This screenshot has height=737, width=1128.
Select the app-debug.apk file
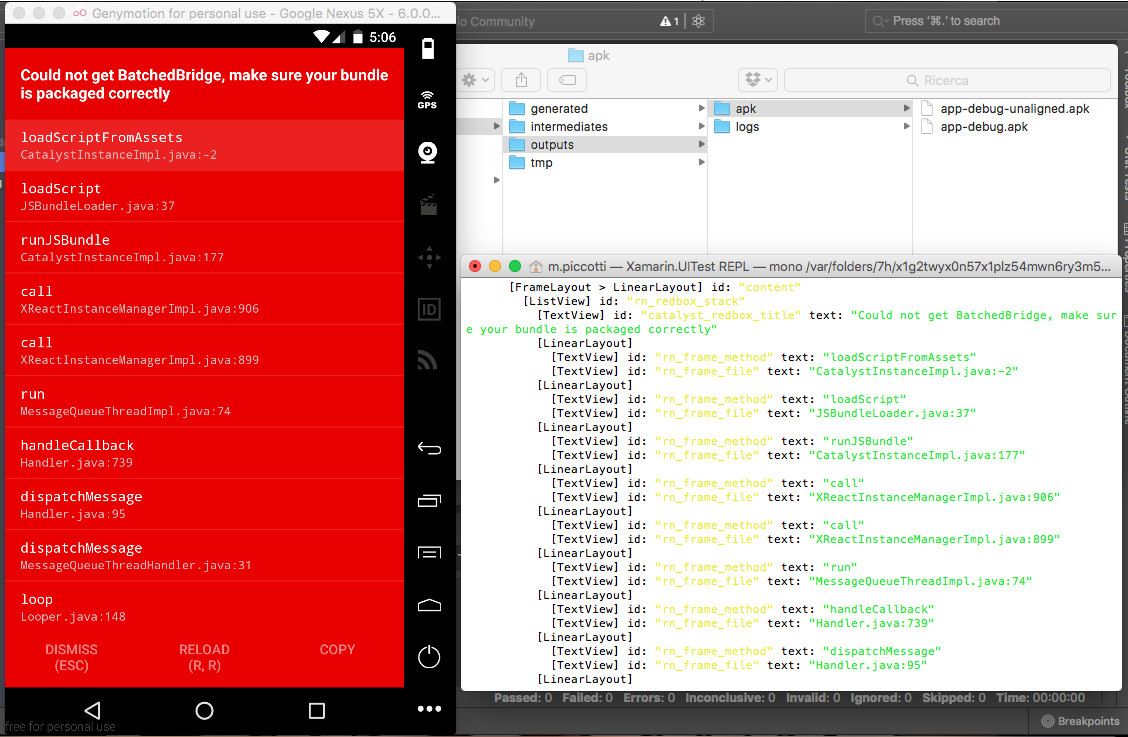point(983,127)
